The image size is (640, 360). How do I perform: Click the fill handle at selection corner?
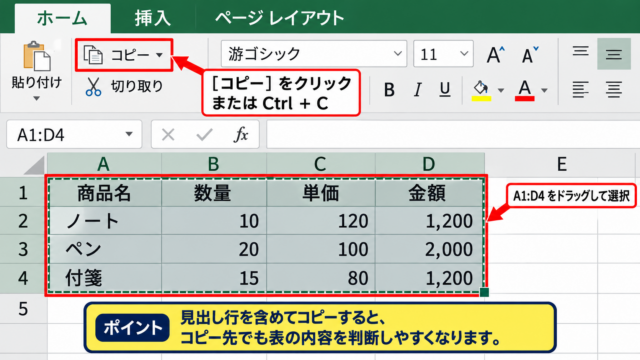[x=484, y=292]
